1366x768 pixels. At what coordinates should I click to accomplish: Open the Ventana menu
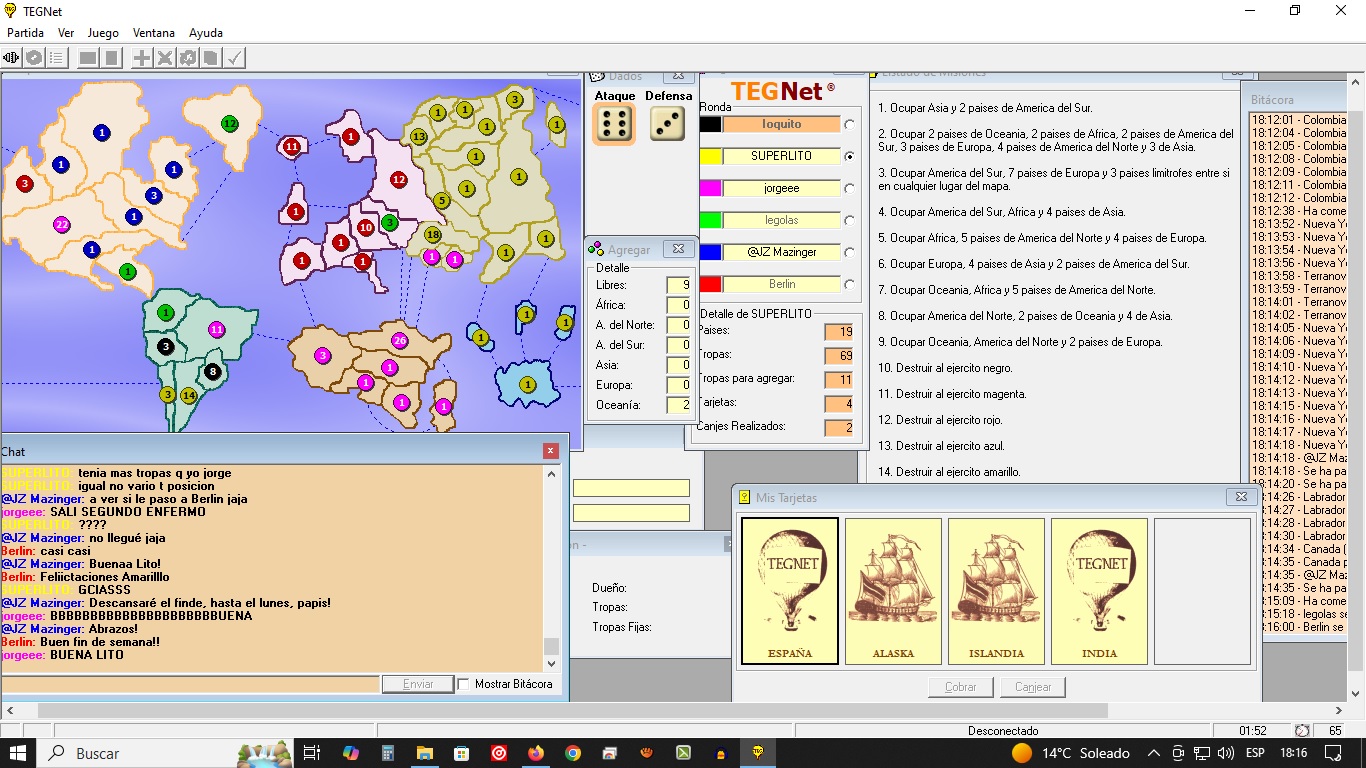(153, 33)
